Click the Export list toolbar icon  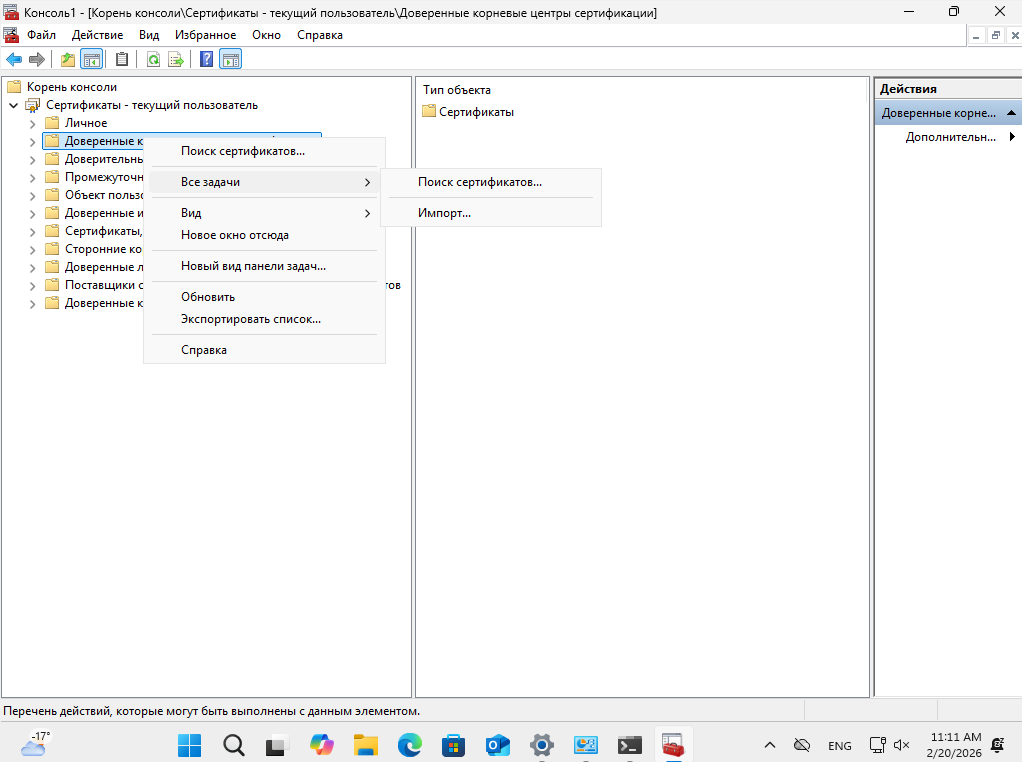176,59
